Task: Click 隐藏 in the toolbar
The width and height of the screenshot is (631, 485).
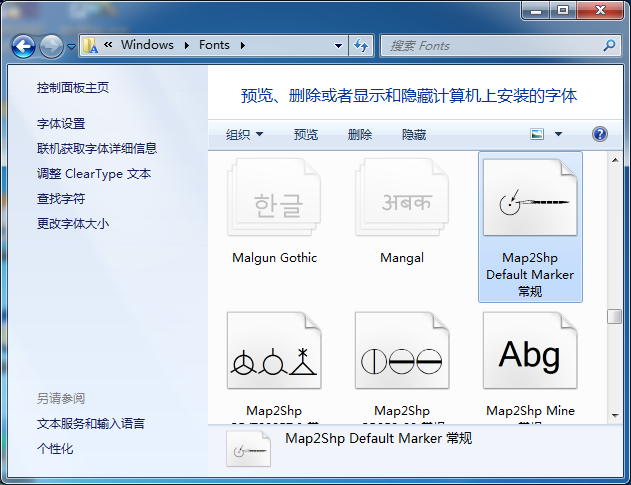Action: pyautogui.click(x=414, y=134)
